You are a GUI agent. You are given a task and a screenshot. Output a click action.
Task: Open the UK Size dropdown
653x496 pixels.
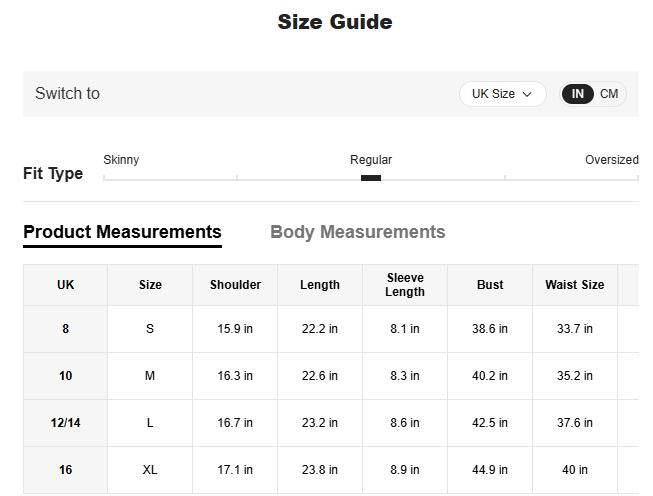[x=502, y=94]
